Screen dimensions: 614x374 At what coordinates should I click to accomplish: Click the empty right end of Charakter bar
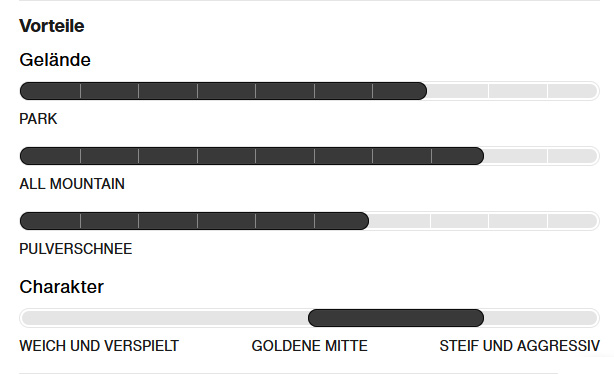tap(542, 318)
